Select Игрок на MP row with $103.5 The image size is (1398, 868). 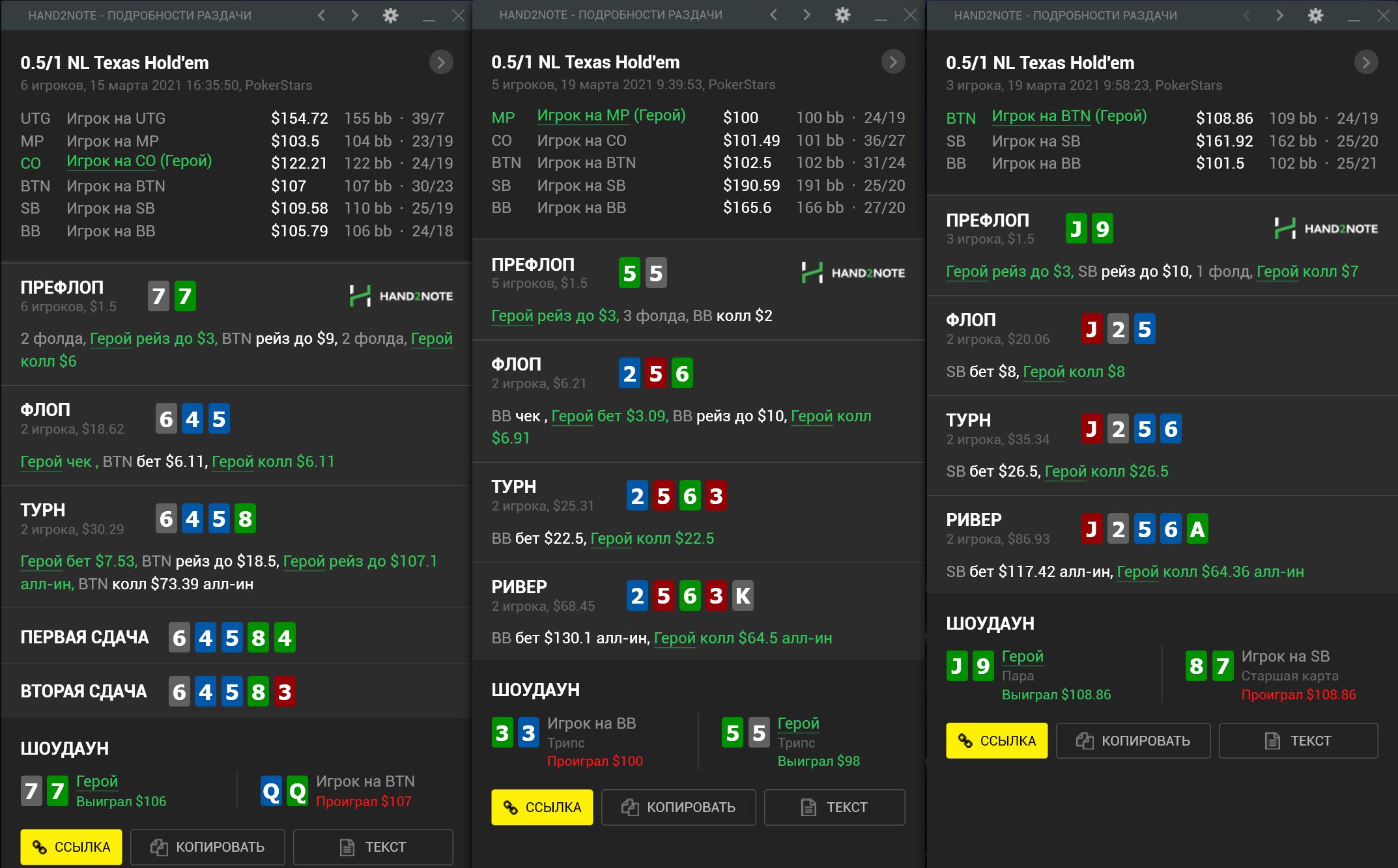pyautogui.click(x=236, y=141)
